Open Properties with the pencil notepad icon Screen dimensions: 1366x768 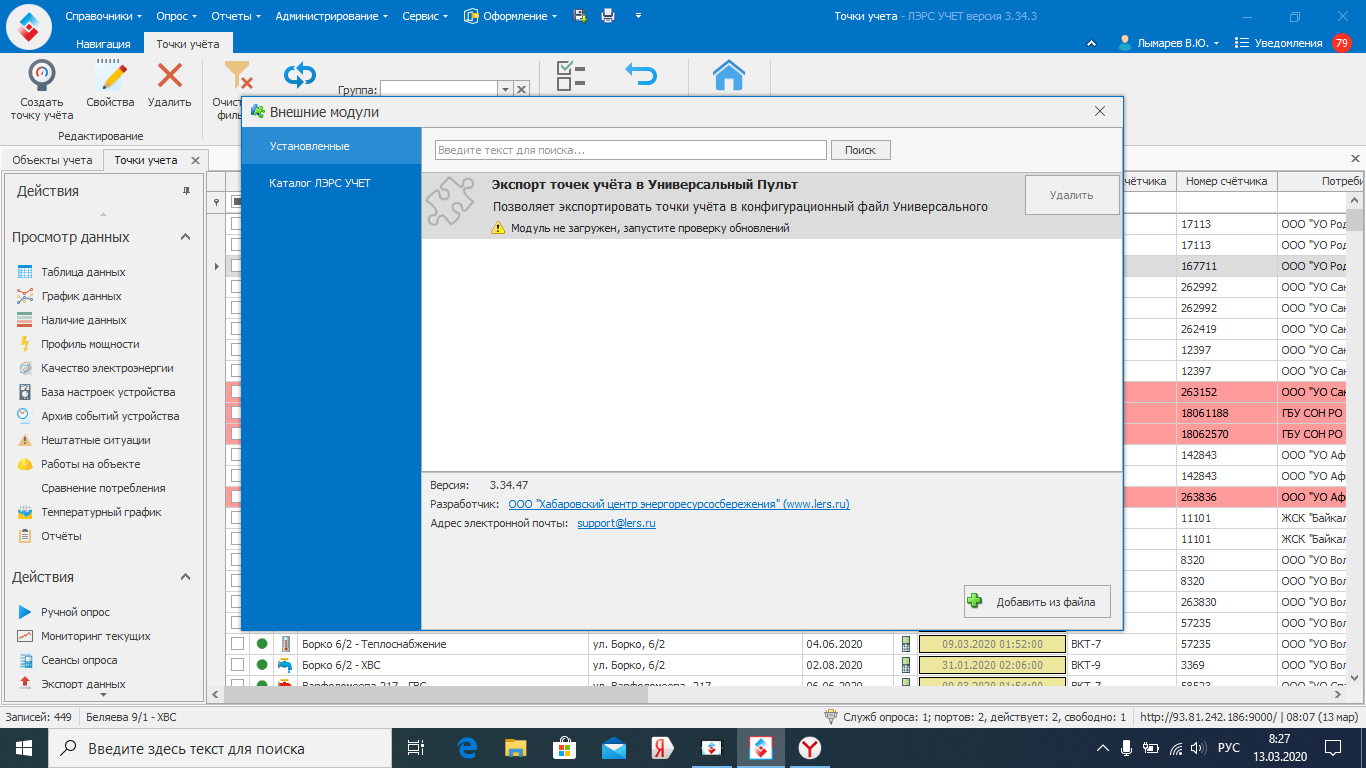(110, 76)
